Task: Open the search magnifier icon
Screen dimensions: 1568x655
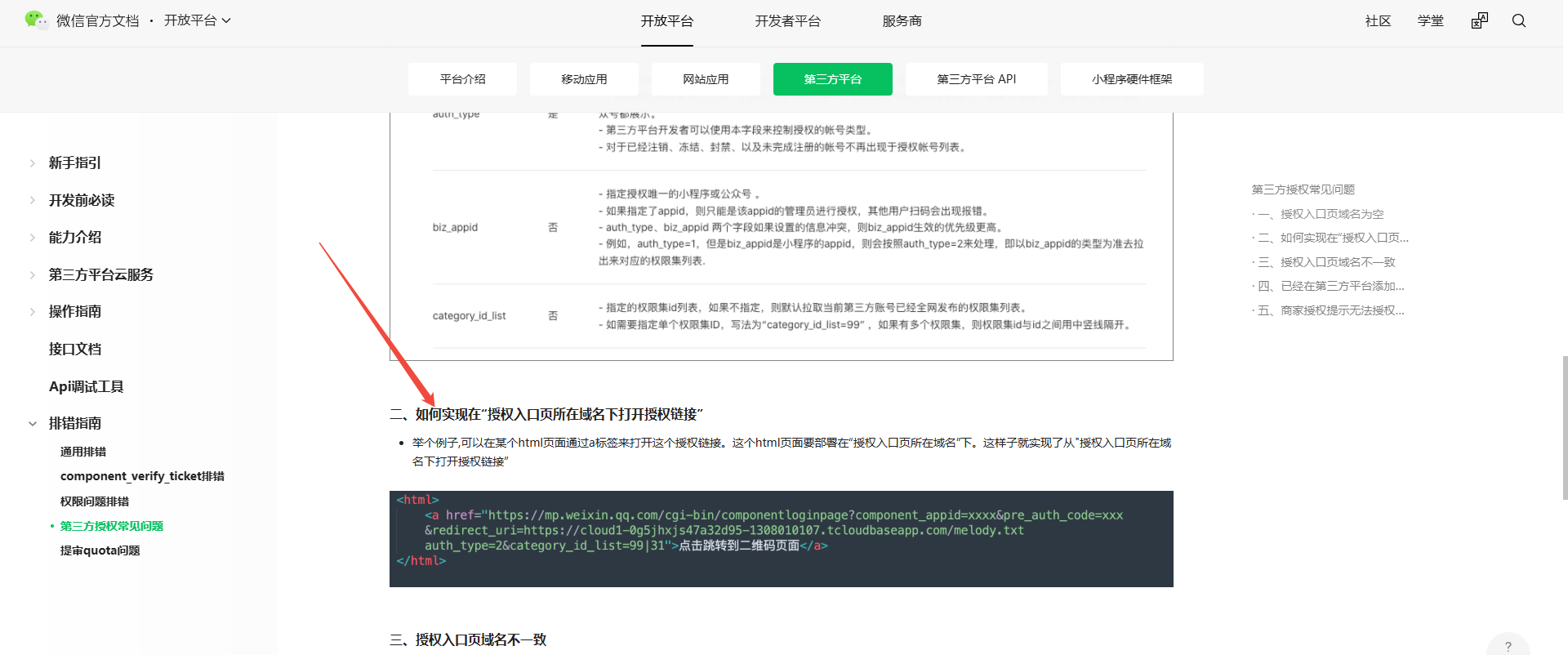Action: [x=1519, y=20]
